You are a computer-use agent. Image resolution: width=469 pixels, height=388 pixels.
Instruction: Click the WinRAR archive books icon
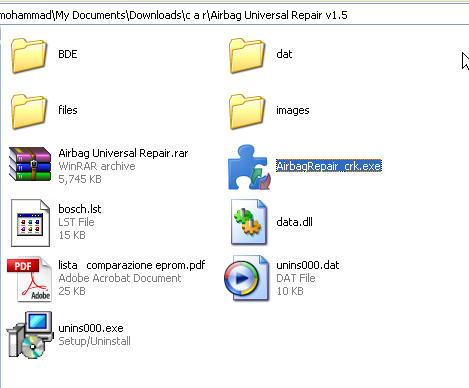coord(30,164)
